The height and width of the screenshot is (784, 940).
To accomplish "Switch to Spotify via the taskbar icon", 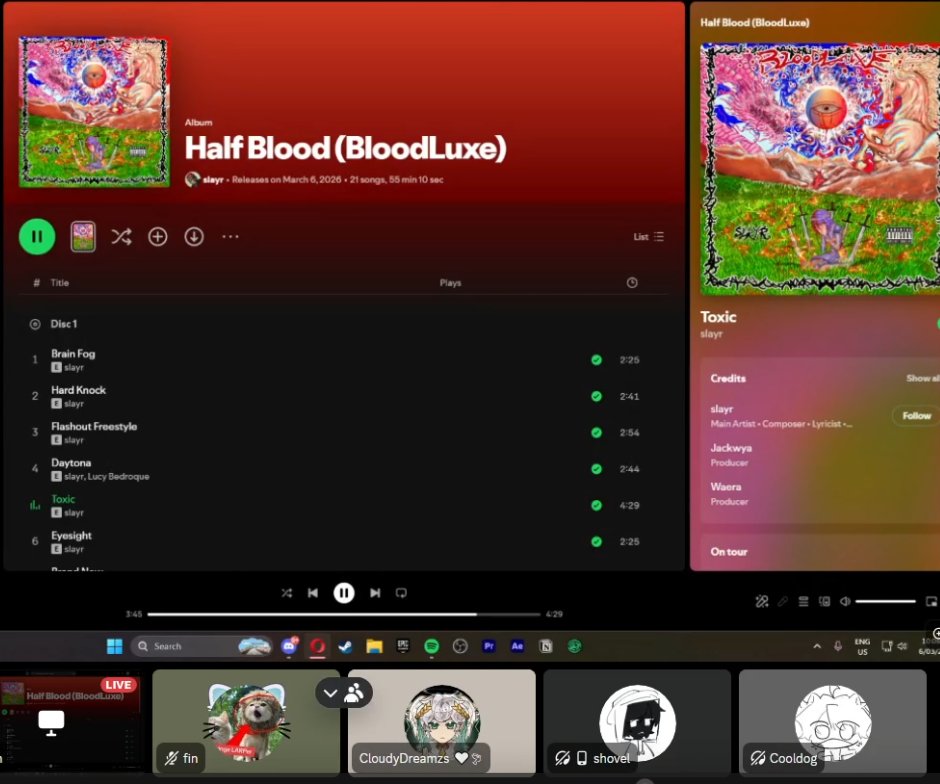I will click(x=432, y=646).
